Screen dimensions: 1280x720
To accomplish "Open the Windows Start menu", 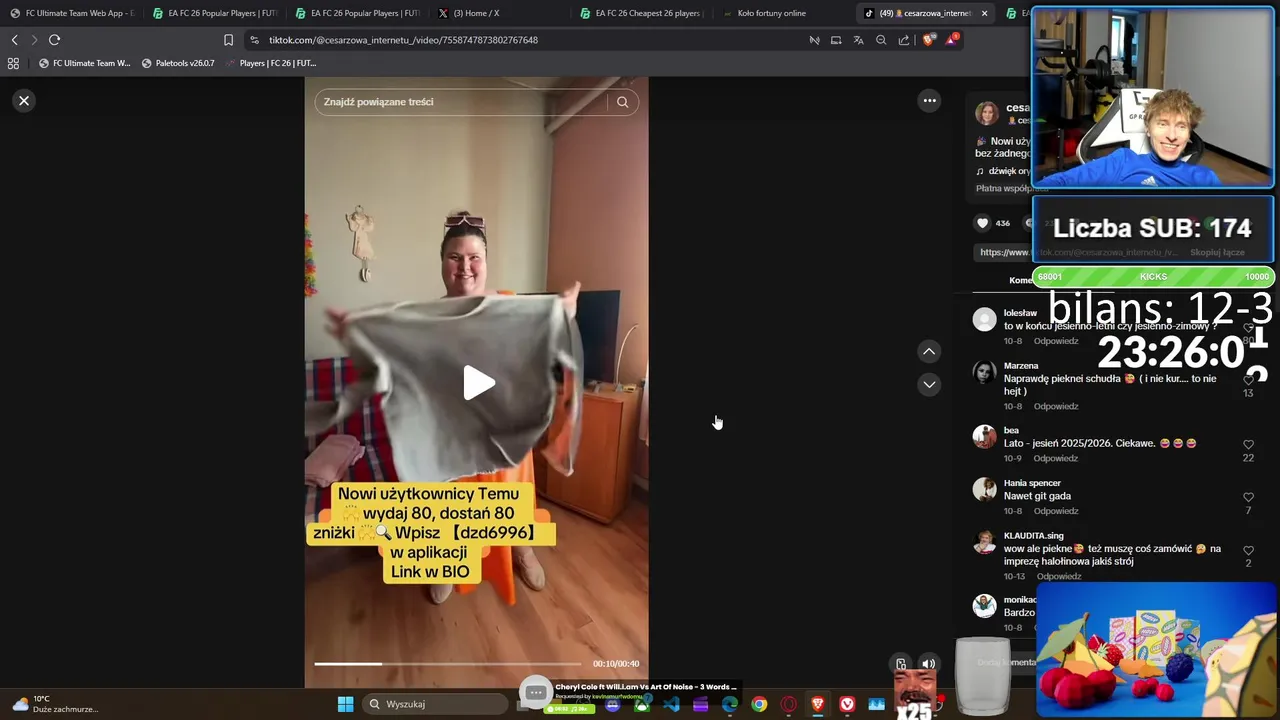I will click(x=345, y=704).
